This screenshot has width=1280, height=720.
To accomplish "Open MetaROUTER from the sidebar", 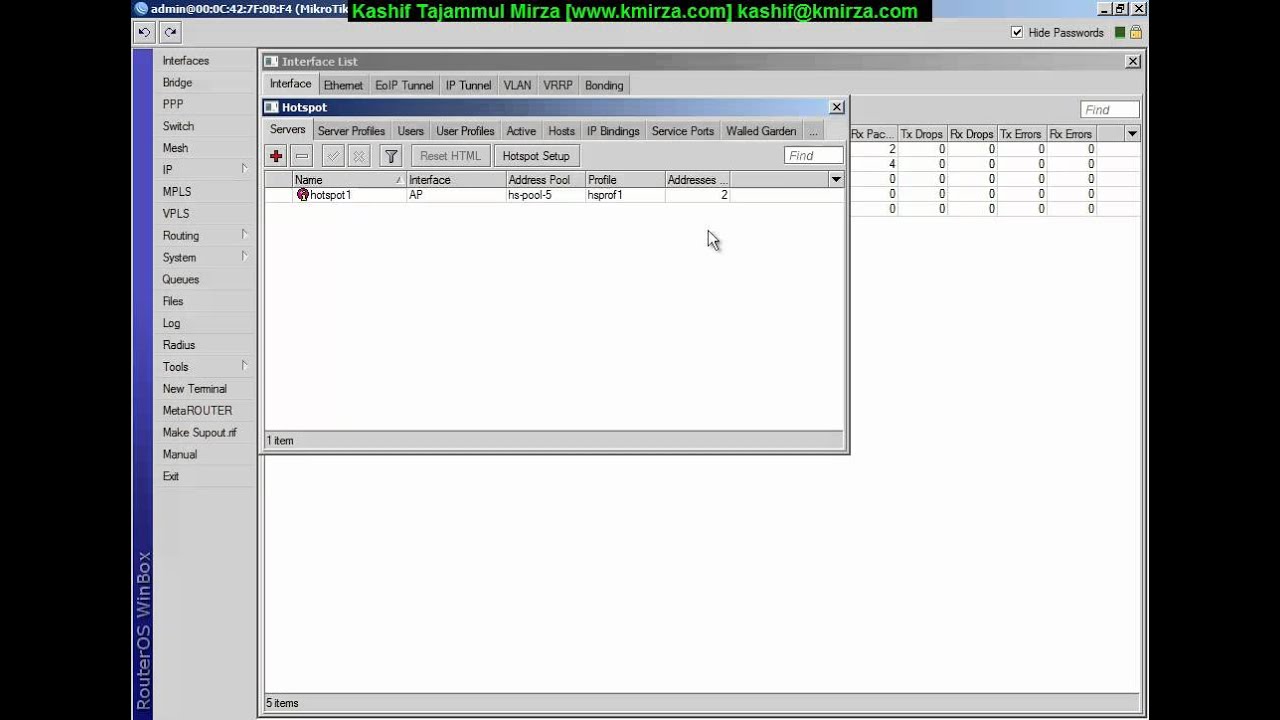I will click(x=197, y=411).
